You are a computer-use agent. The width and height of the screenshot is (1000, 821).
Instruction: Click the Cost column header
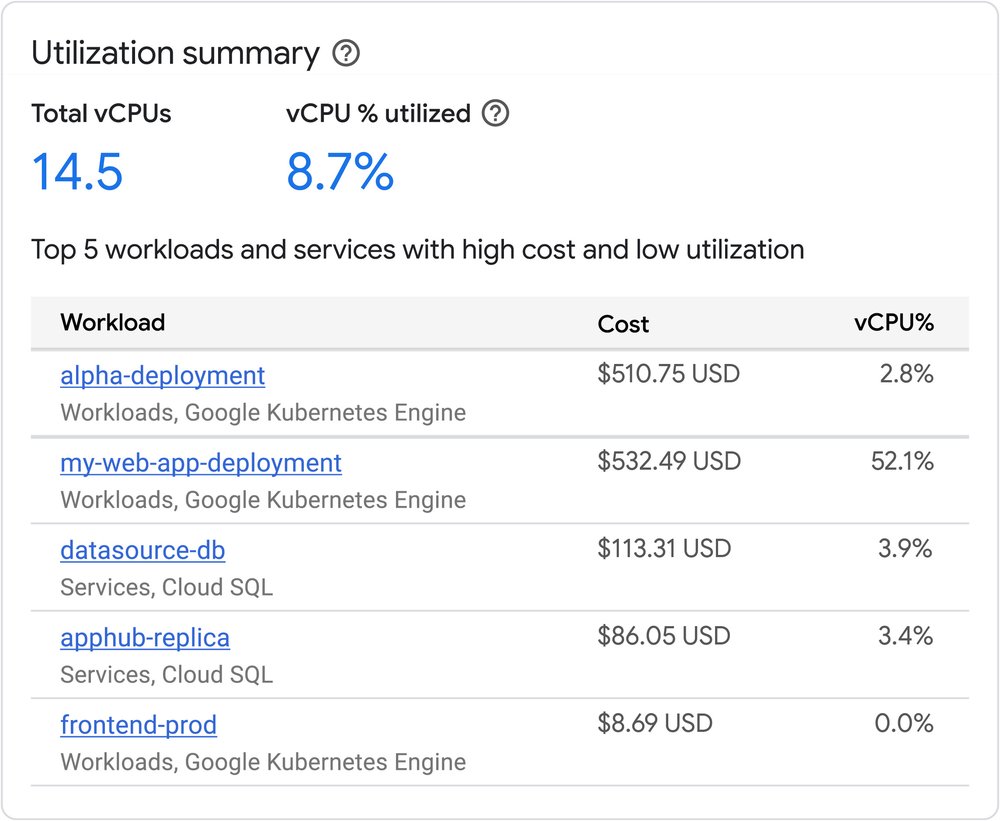pyautogui.click(x=623, y=324)
